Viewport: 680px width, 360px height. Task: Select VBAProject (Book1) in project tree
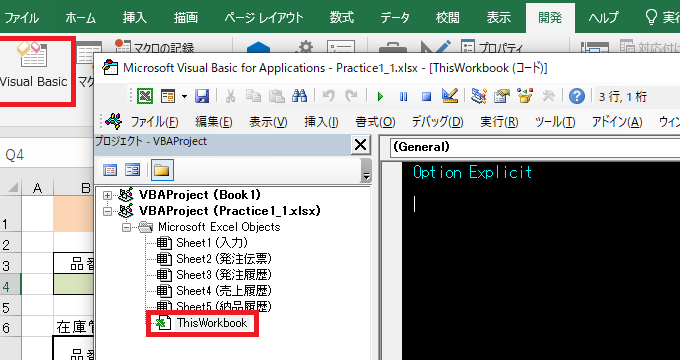click(200, 195)
